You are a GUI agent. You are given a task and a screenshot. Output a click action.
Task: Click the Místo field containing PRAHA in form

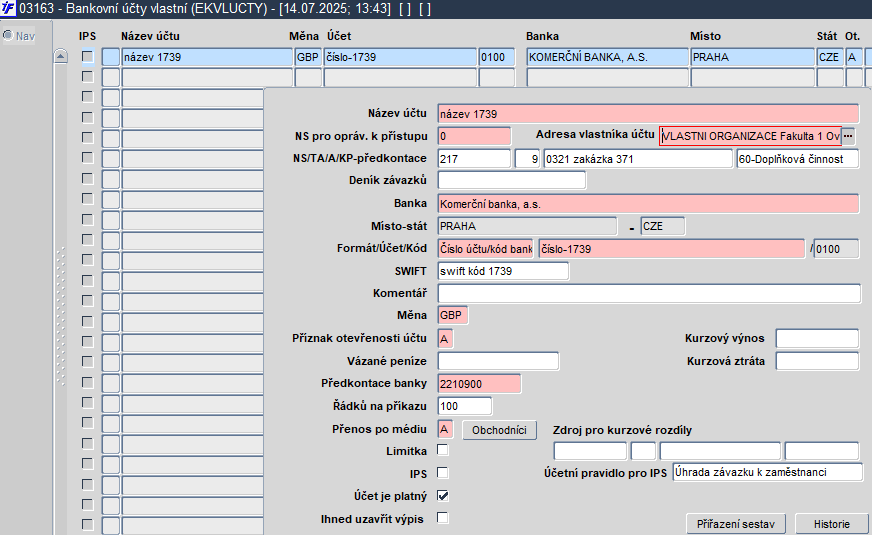click(527, 226)
